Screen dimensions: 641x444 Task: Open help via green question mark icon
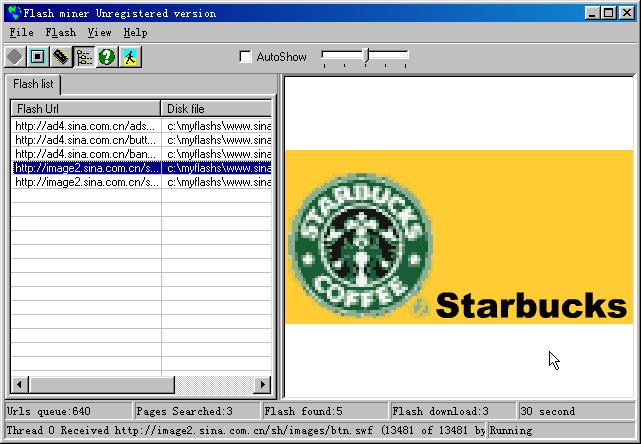(107, 56)
